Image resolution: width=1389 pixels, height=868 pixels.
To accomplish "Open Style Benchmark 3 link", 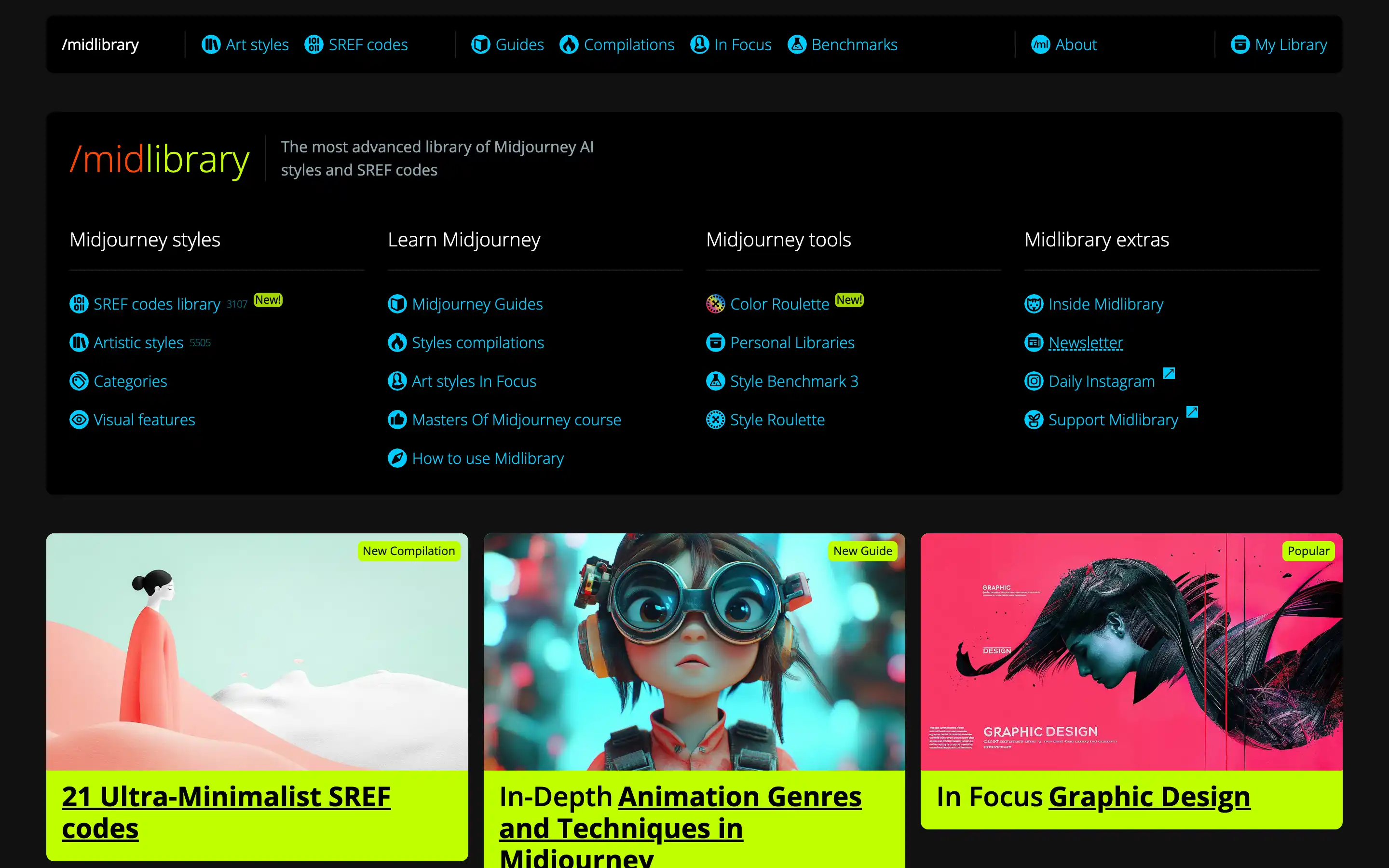I will [x=794, y=381].
